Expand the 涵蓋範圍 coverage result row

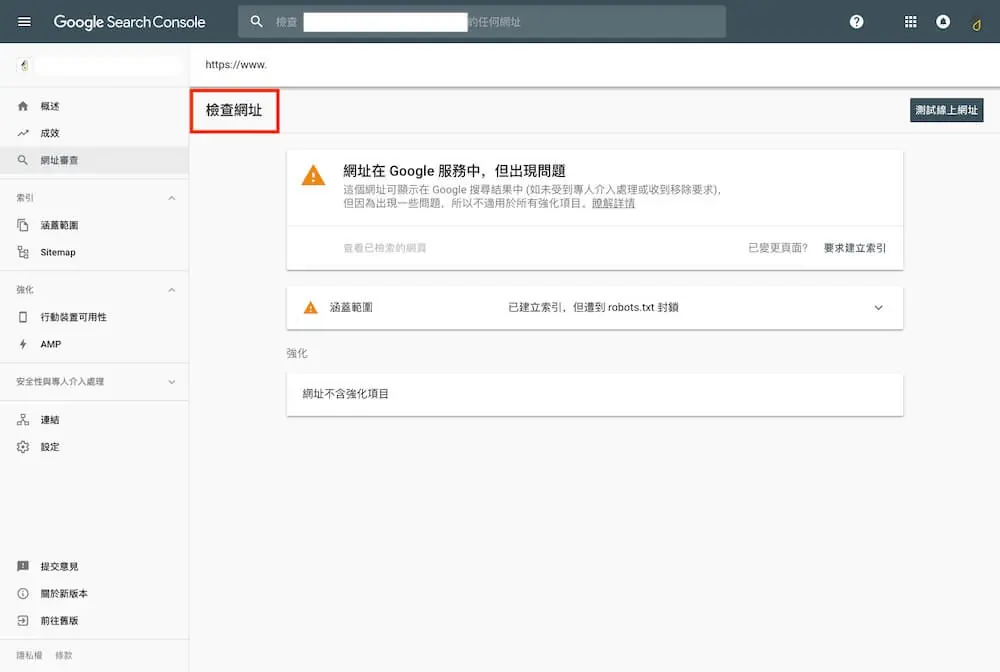point(594,307)
